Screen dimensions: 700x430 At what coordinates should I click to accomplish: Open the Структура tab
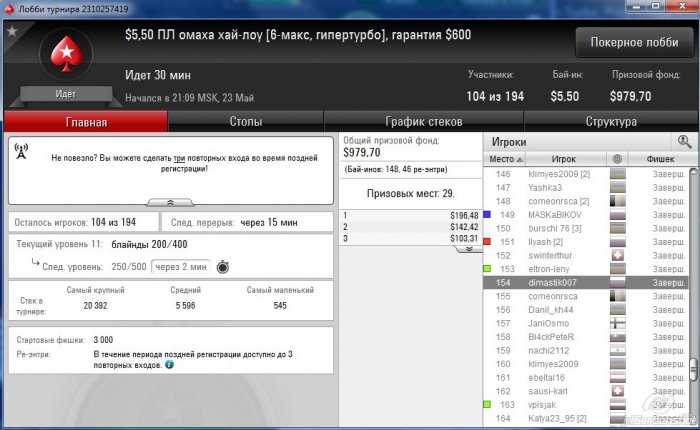pyautogui.click(x=611, y=121)
